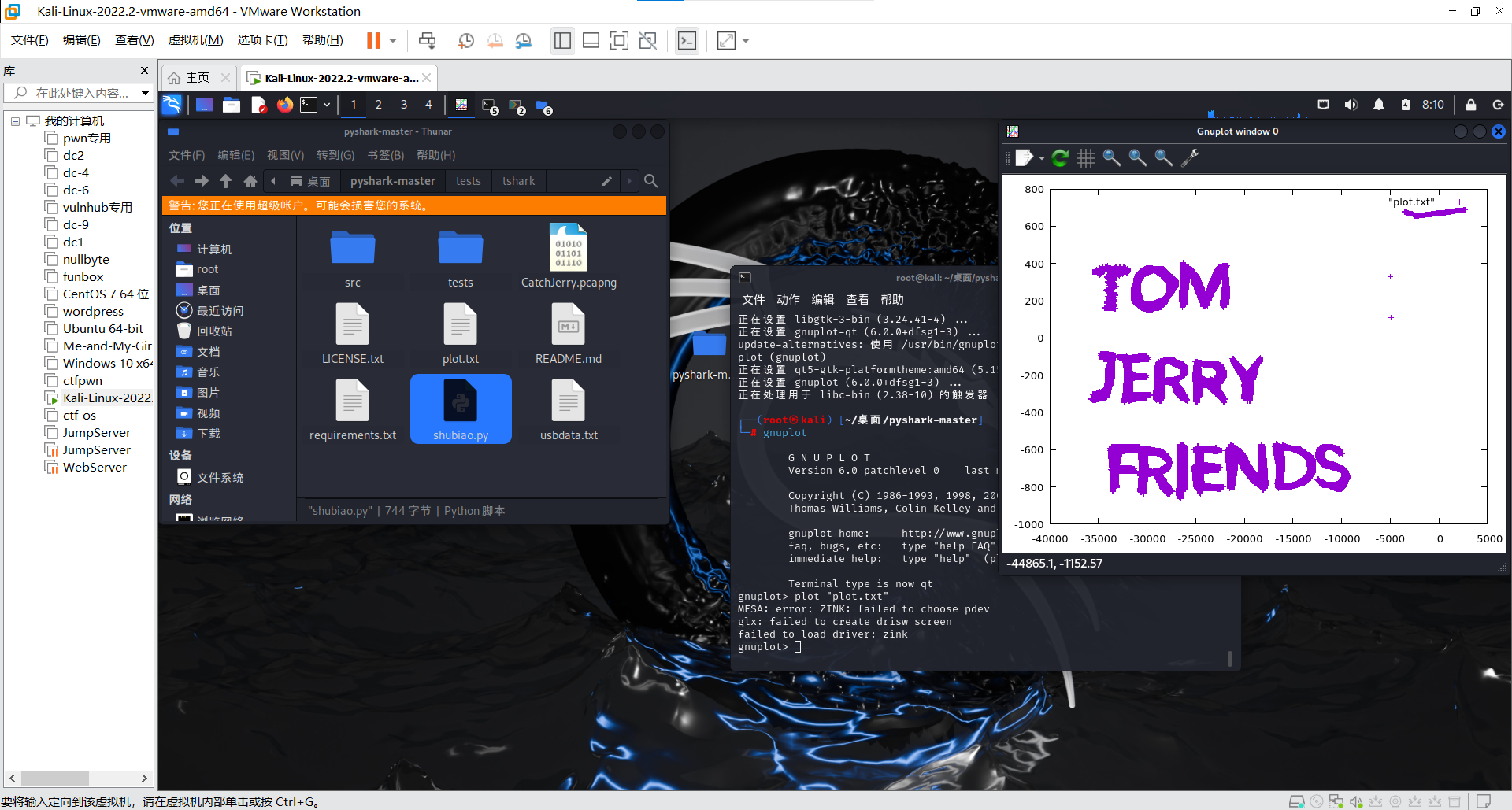Launch file manager from Kali panel
1512x810 pixels.
pyautogui.click(x=232, y=105)
